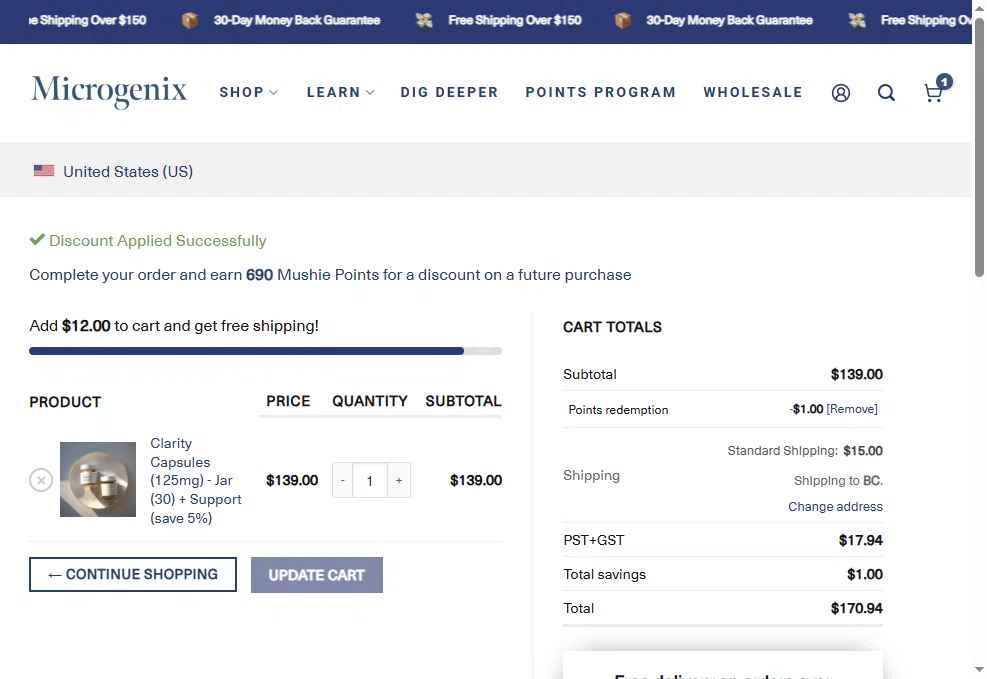This screenshot has height=679, width=987.
Task: Click the CONTINUE SHOPPING button
Action: (x=133, y=575)
